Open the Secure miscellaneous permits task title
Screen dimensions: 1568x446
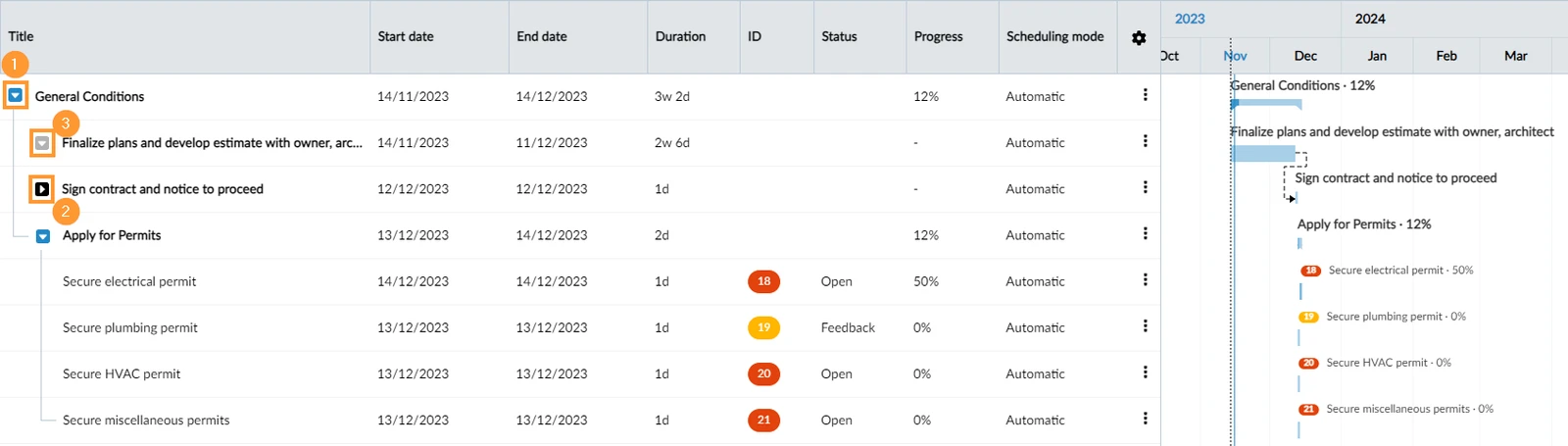146,420
